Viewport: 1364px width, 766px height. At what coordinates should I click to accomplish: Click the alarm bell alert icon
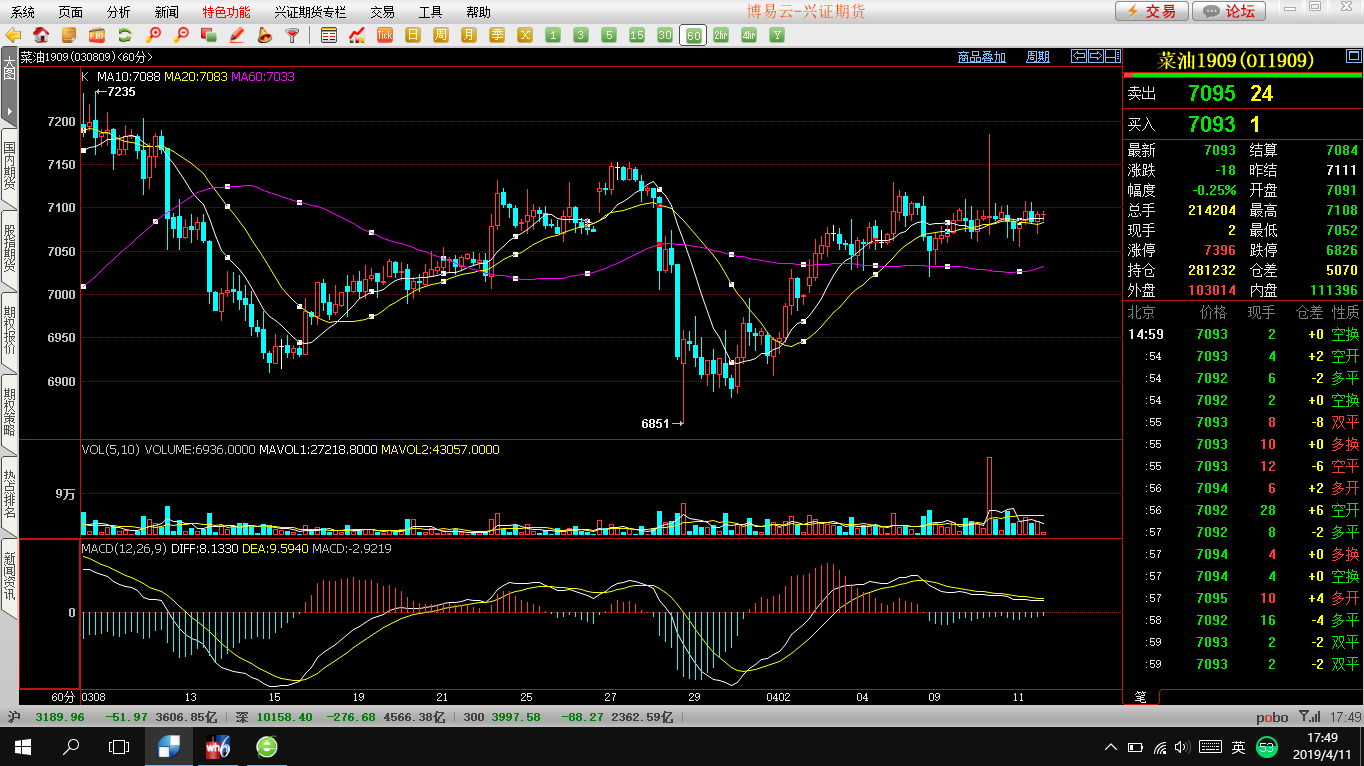[x=264, y=35]
